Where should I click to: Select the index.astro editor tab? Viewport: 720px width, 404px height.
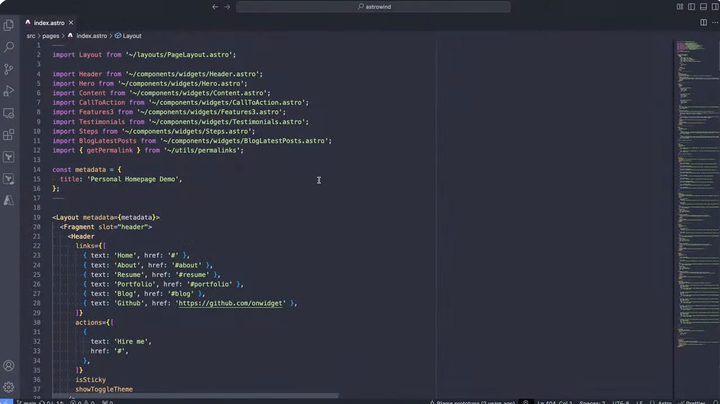tap(49, 22)
